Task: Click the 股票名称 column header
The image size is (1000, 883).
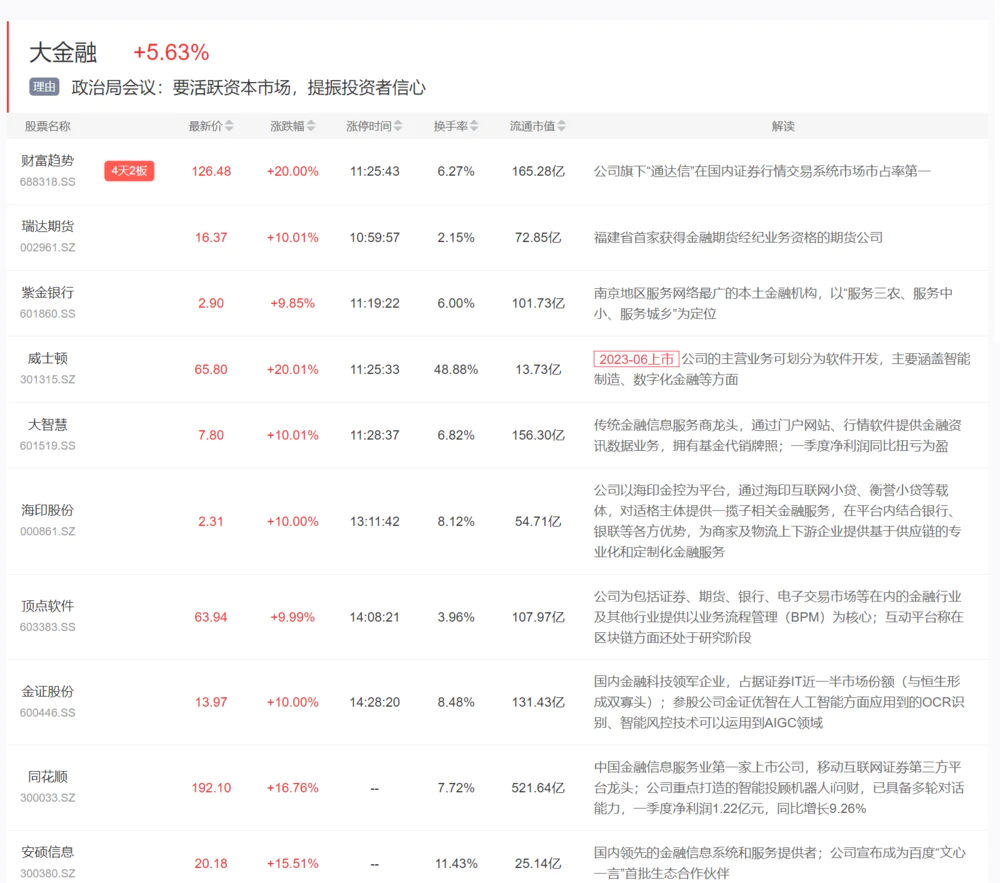Action: click(47, 126)
